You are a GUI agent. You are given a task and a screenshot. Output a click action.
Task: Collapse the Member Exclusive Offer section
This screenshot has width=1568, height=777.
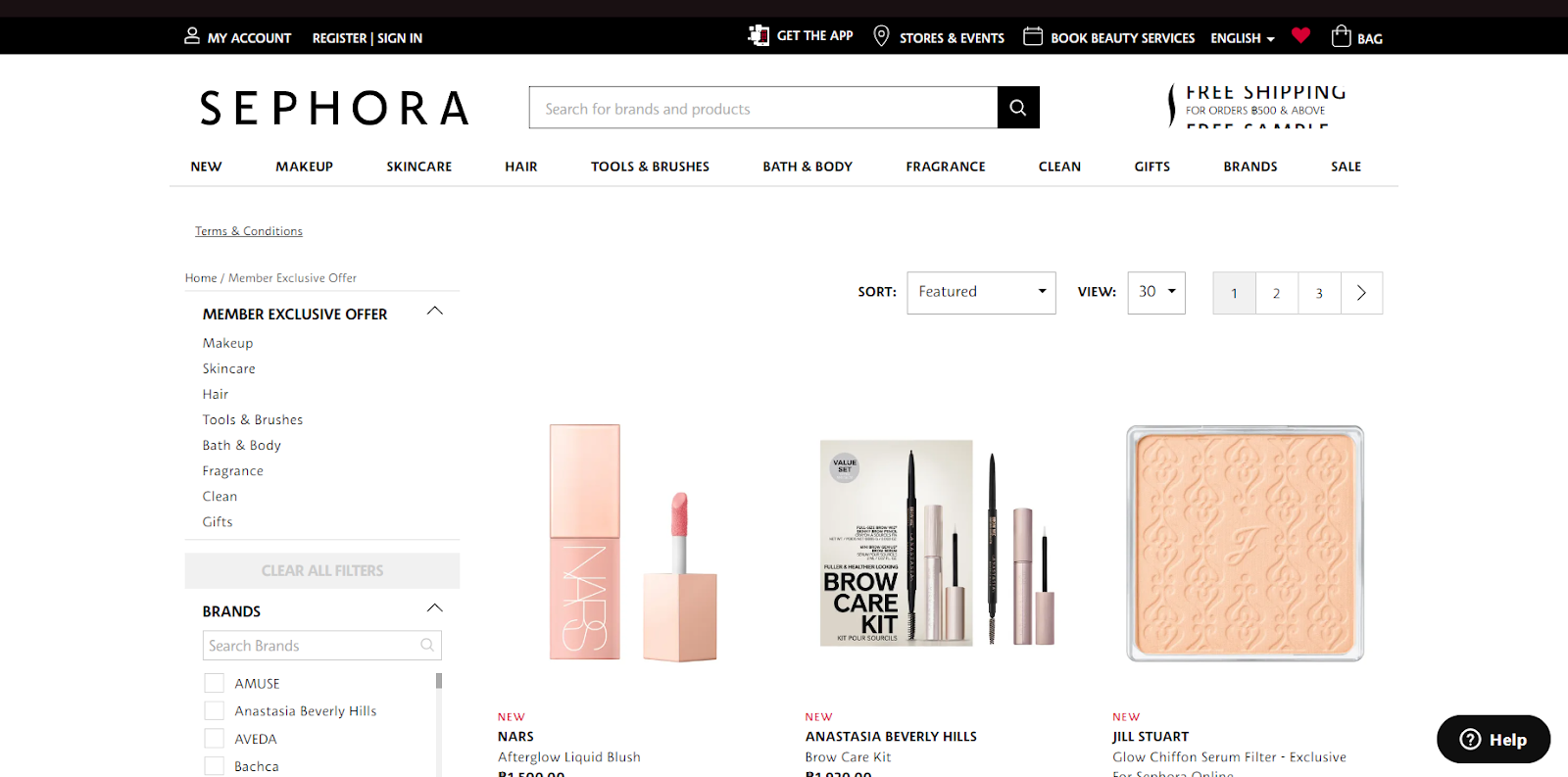click(x=435, y=312)
